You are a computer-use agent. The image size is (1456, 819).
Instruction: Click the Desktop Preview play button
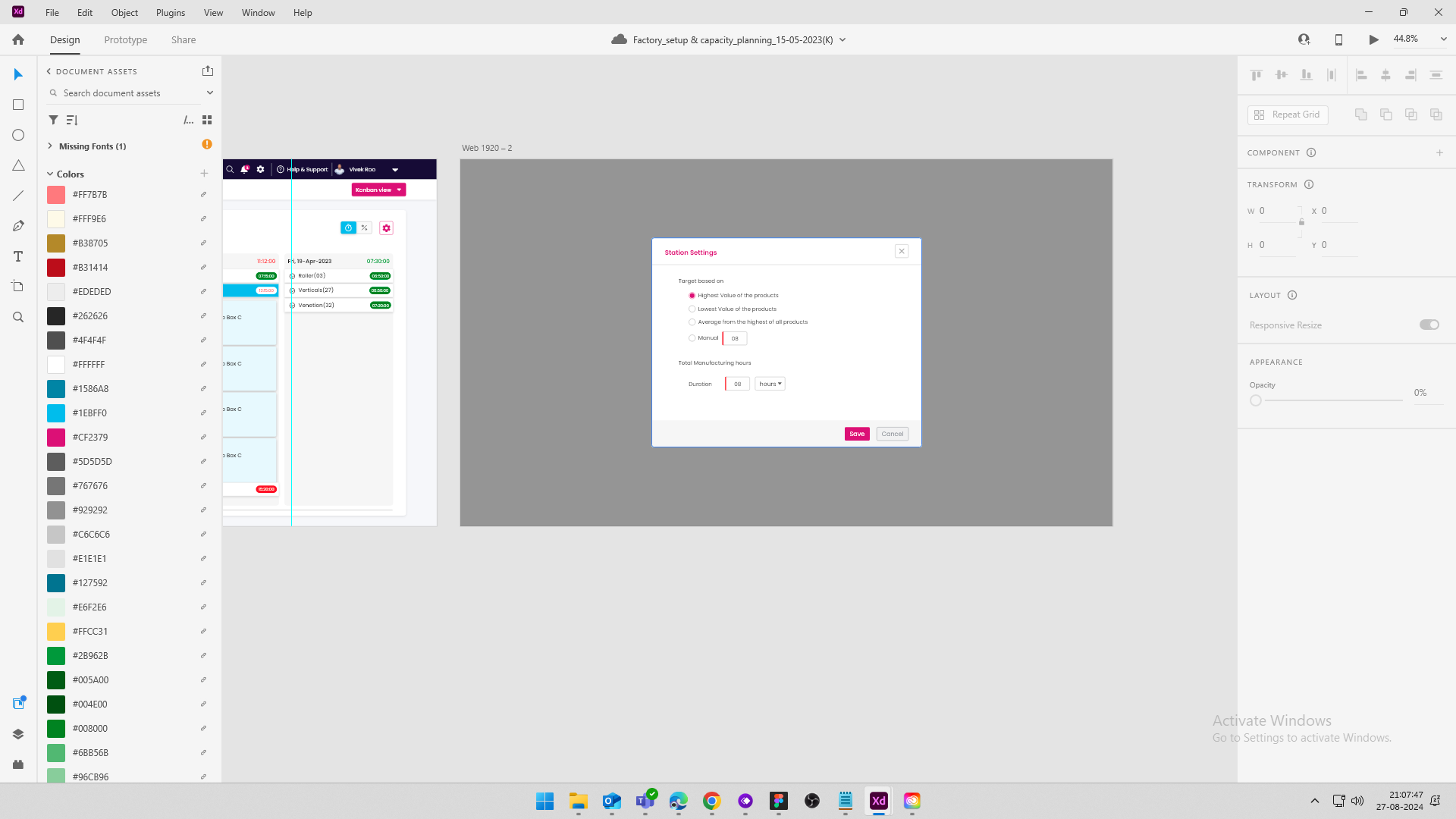(1373, 39)
